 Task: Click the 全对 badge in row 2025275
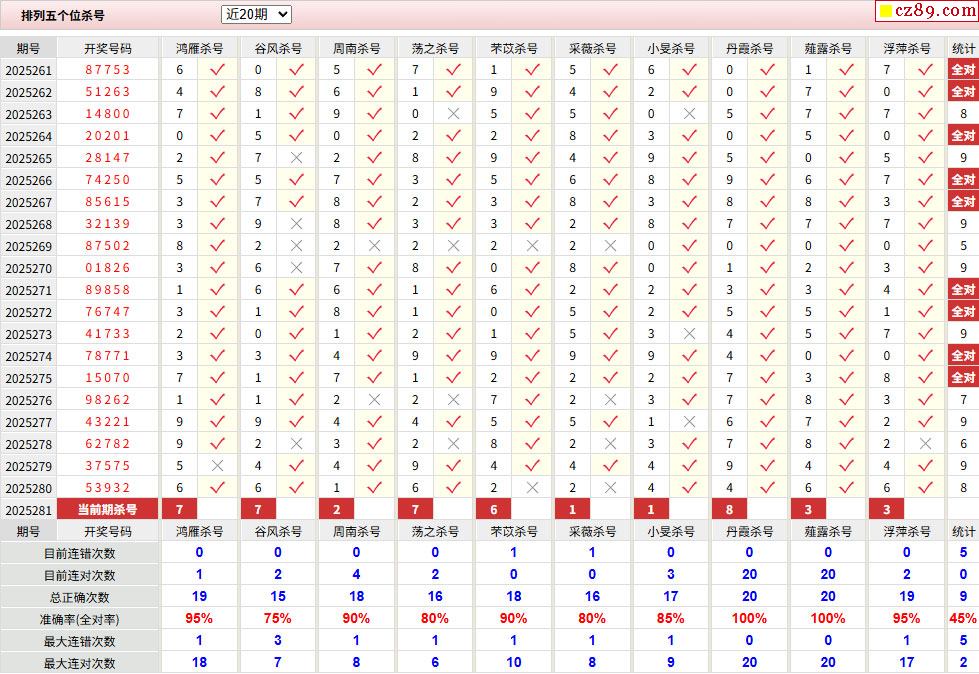963,378
